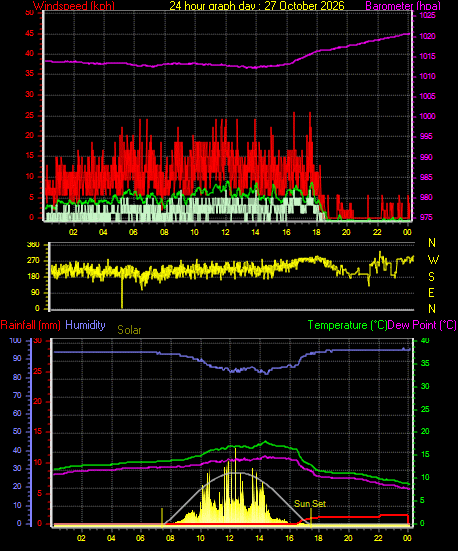The height and width of the screenshot is (551, 458).
Task: Click the "Windspeed (kph)" axis title
Action: [x=73, y=6]
